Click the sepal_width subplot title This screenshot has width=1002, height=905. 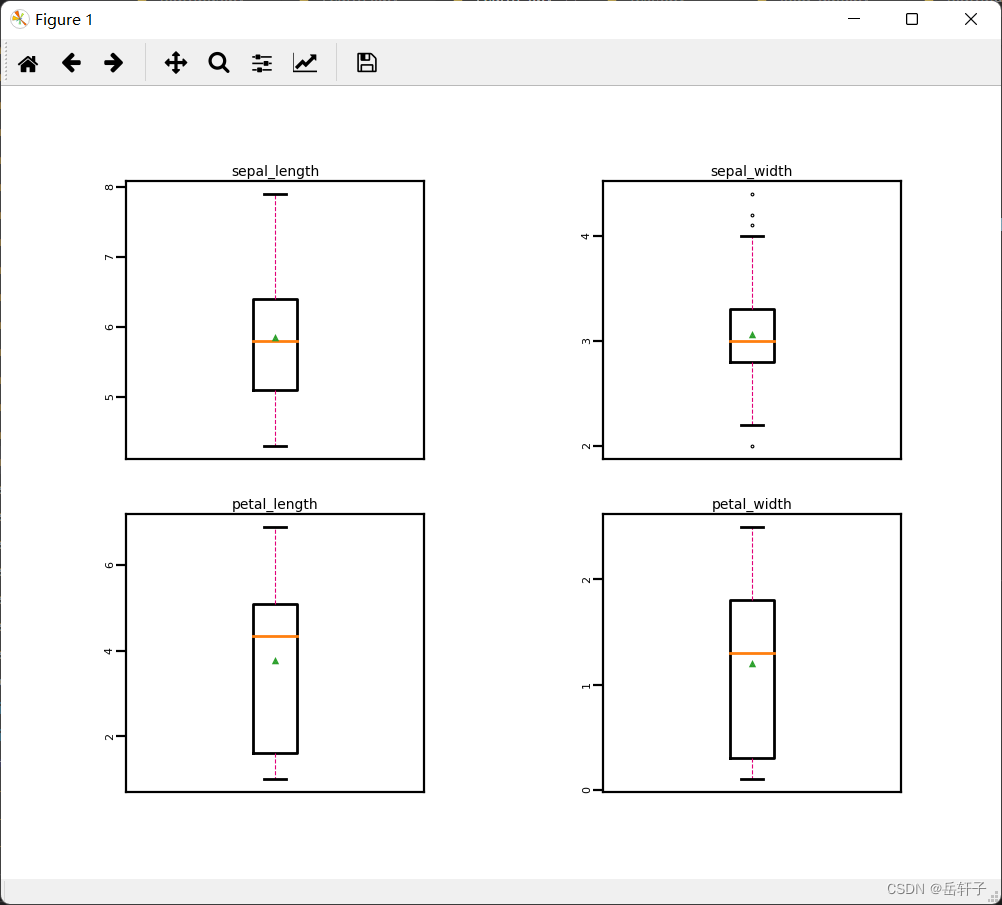tap(752, 171)
